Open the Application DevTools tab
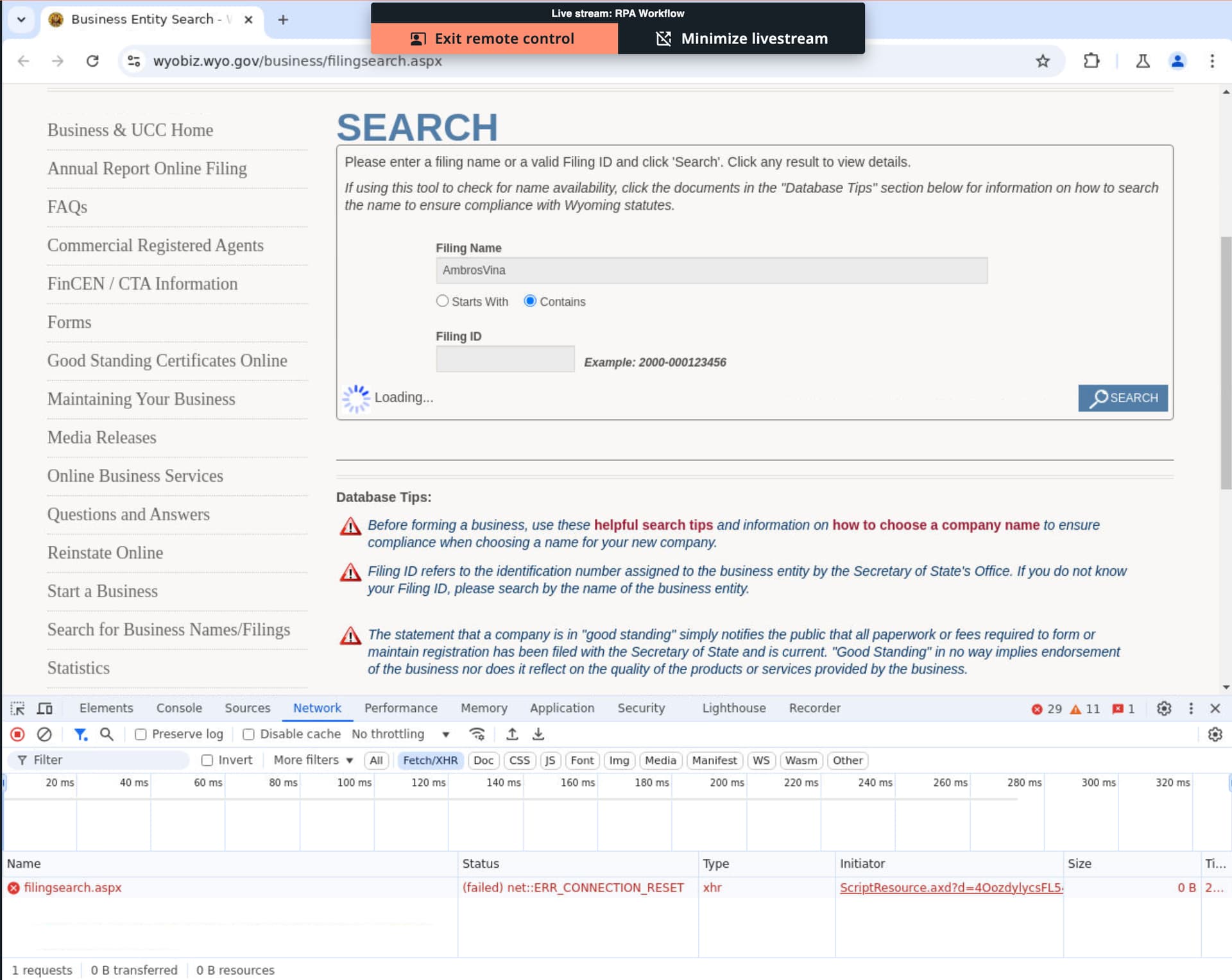This screenshot has width=1232, height=980. tap(561, 708)
